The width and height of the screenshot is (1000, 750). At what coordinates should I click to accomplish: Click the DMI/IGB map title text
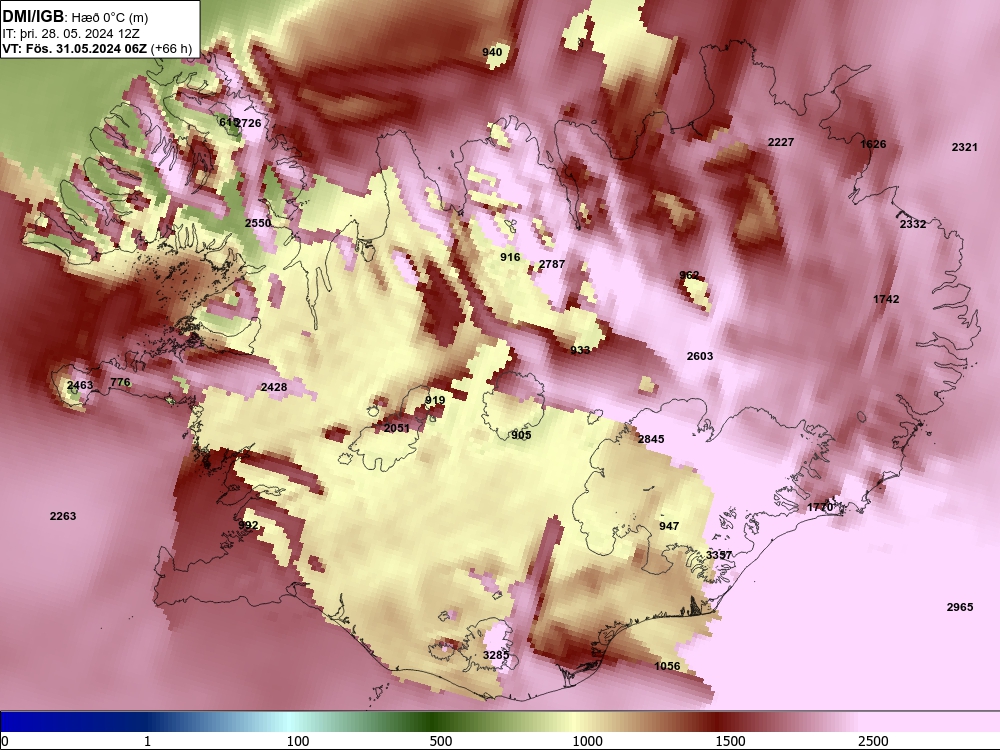[x=75, y=16]
